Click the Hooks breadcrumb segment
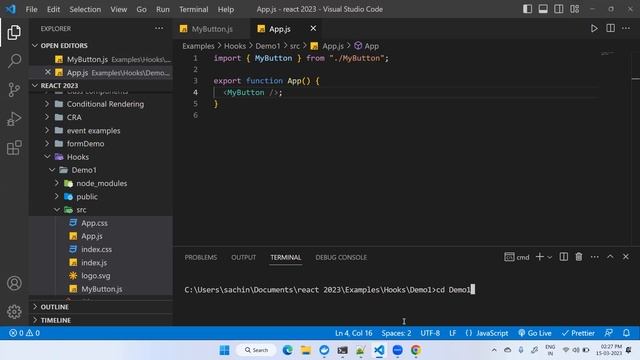The image size is (640, 360). pos(235,46)
